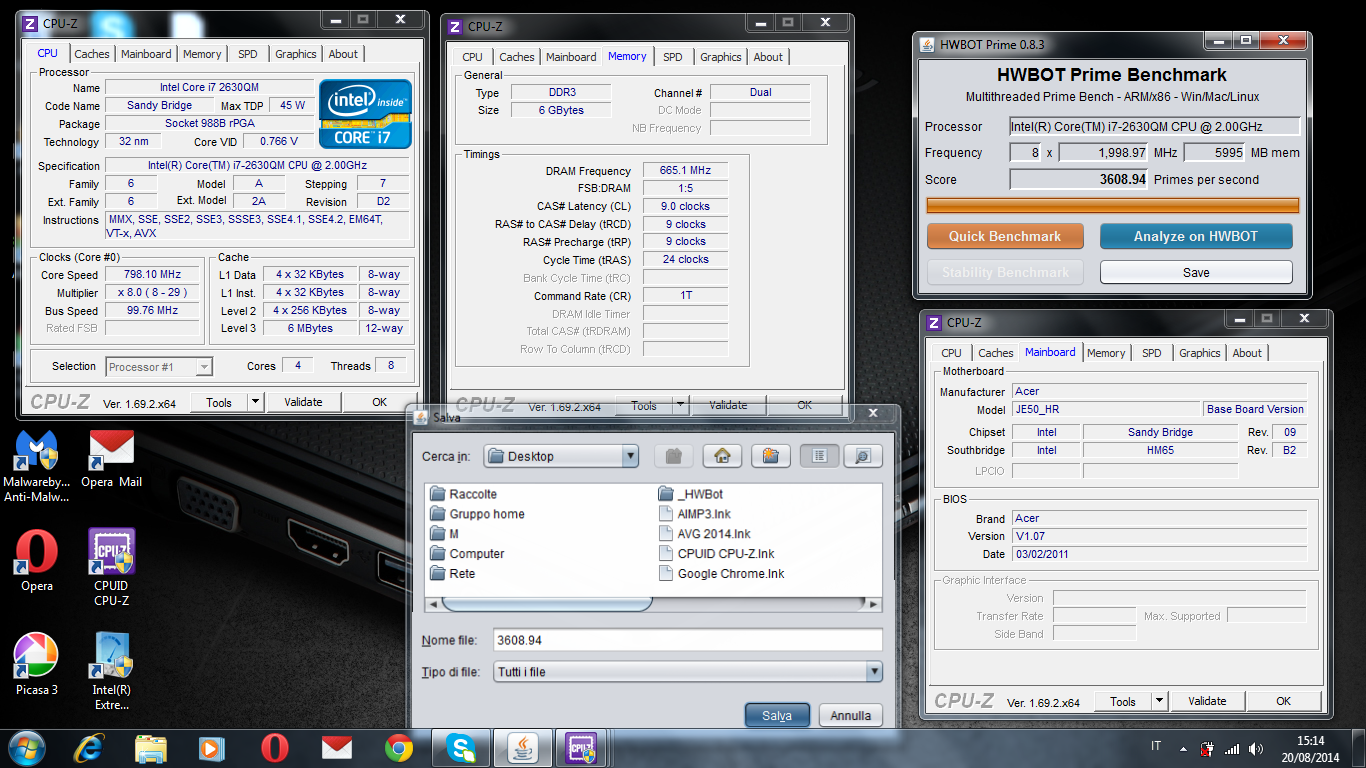1366x768 pixels.
Task: Click the file list scrollbar right arrow
Action: (874, 604)
